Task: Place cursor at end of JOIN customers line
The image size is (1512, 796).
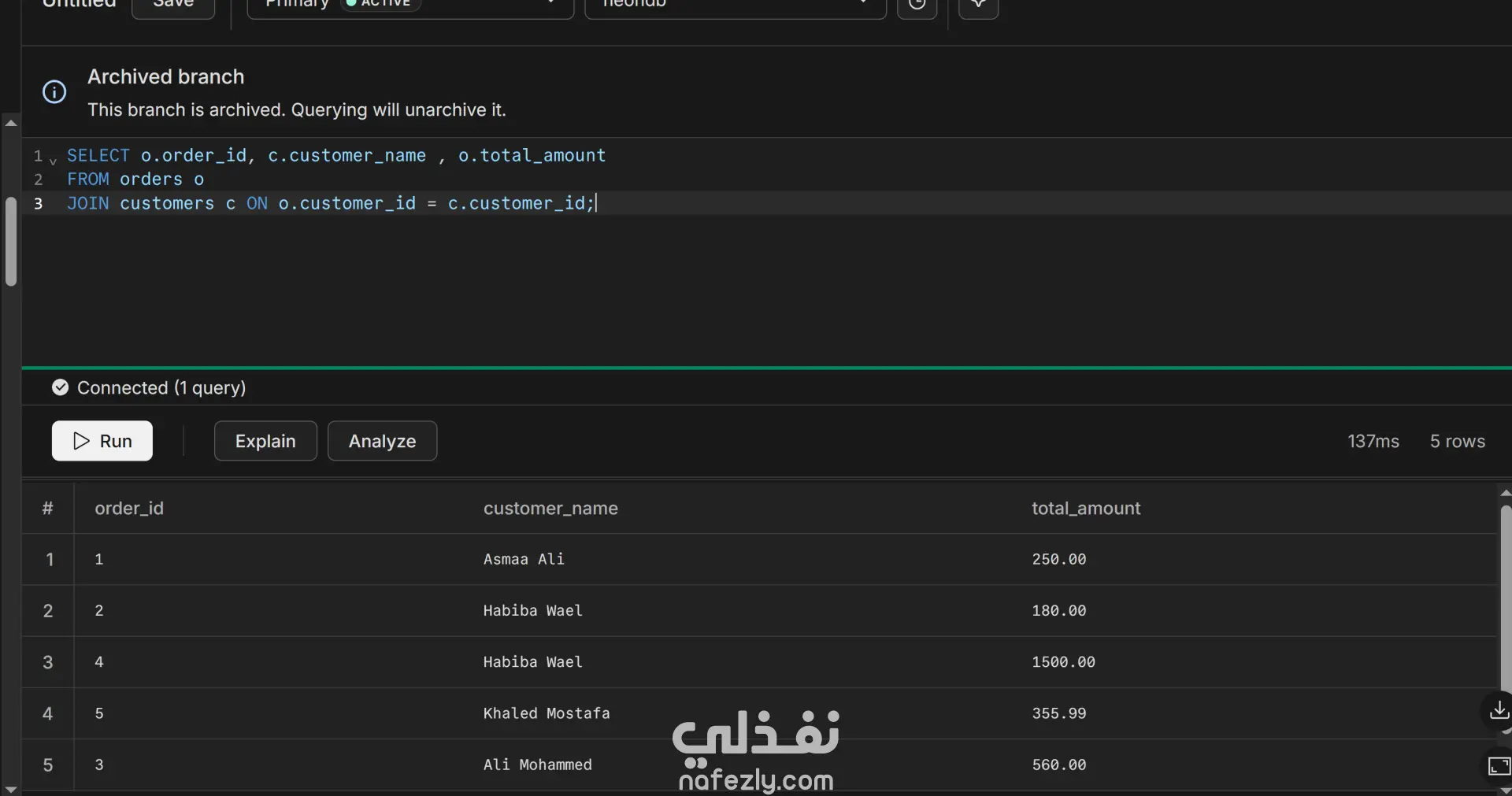Action: point(596,203)
